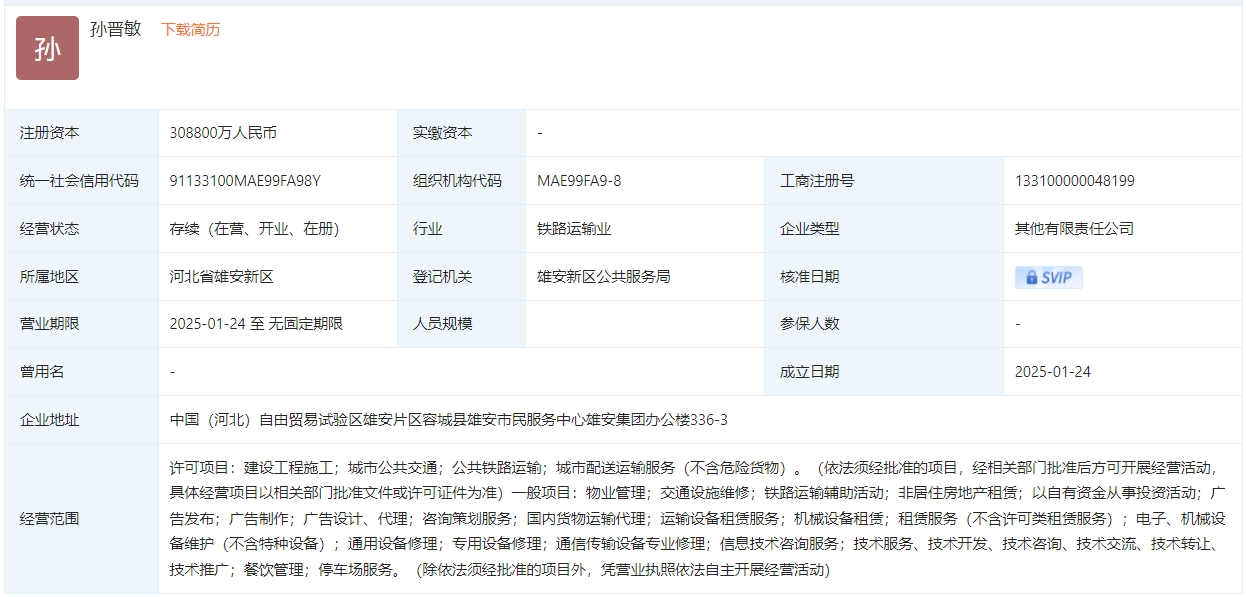The image size is (1246, 597).
Task: Click the business term 2025-01-24 至 无固定期限
Action: (x=256, y=323)
